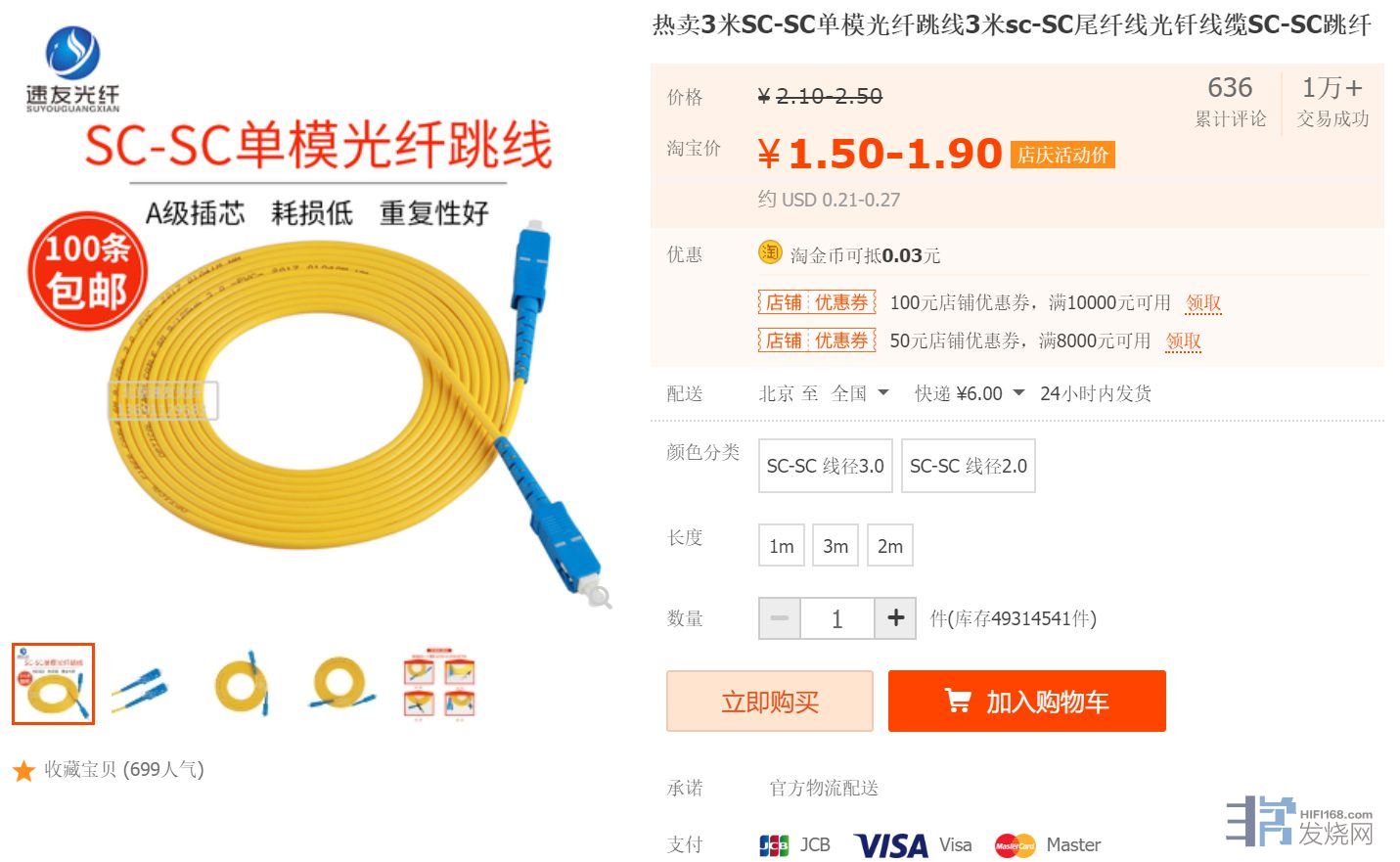Claim the 50元 store coupon via 领取
The image size is (1400, 862).
click(1183, 341)
